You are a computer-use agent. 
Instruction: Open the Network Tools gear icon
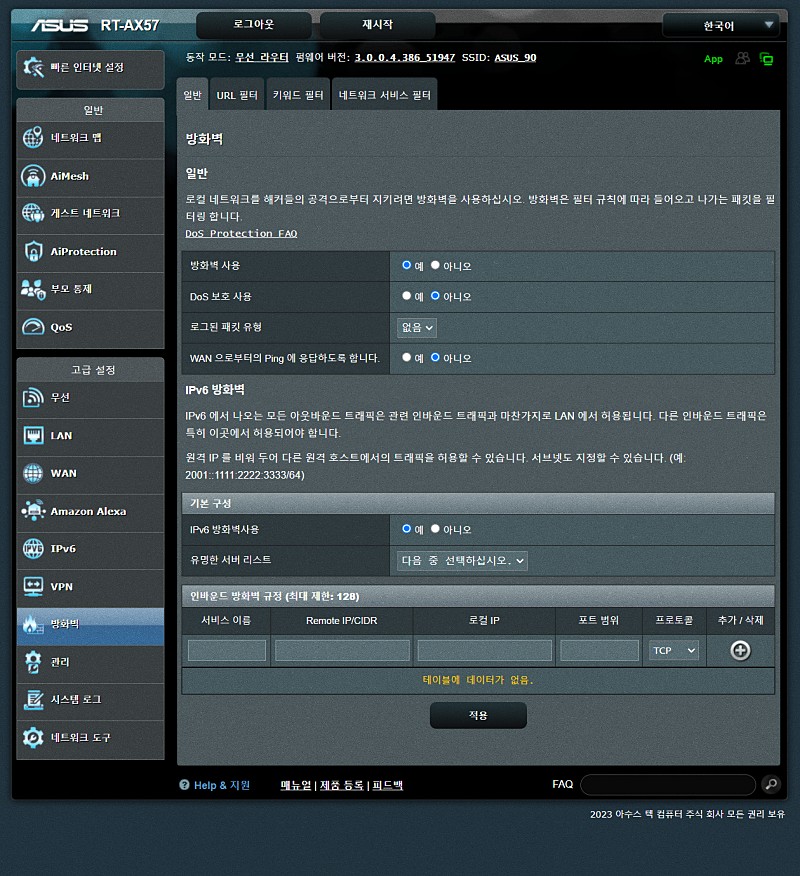pos(33,737)
